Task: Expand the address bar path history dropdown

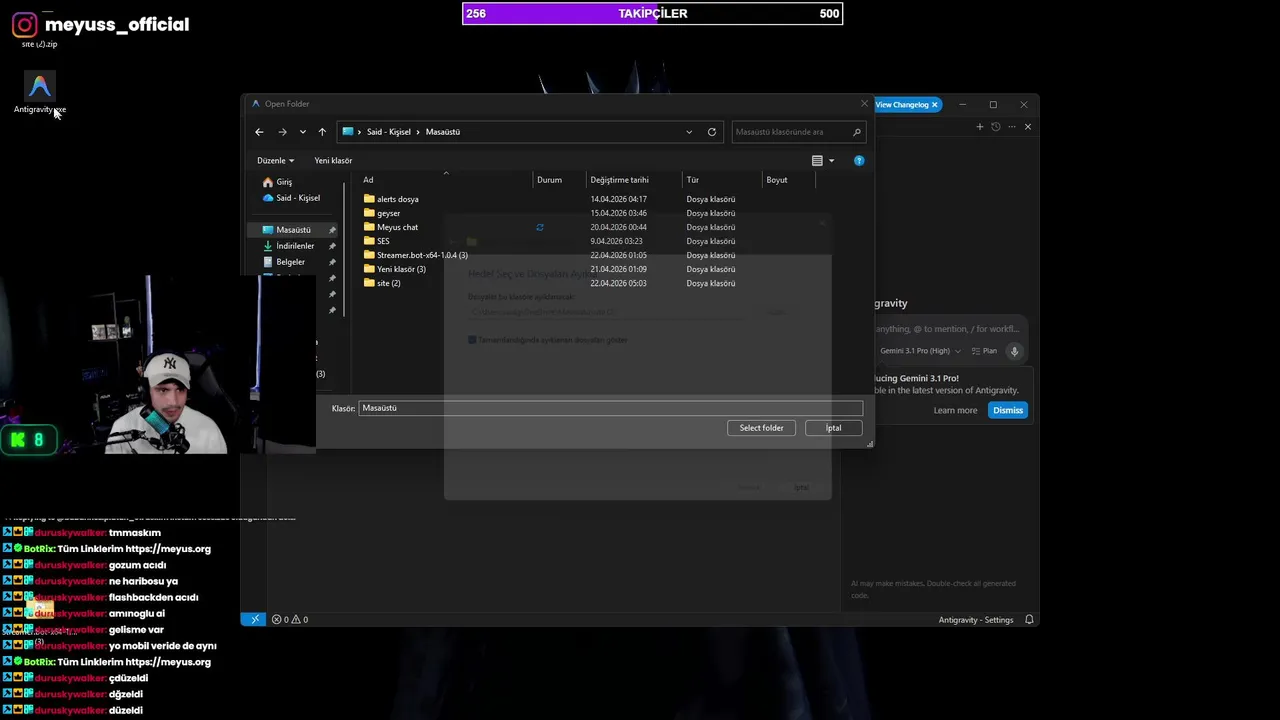Action: point(689,132)
